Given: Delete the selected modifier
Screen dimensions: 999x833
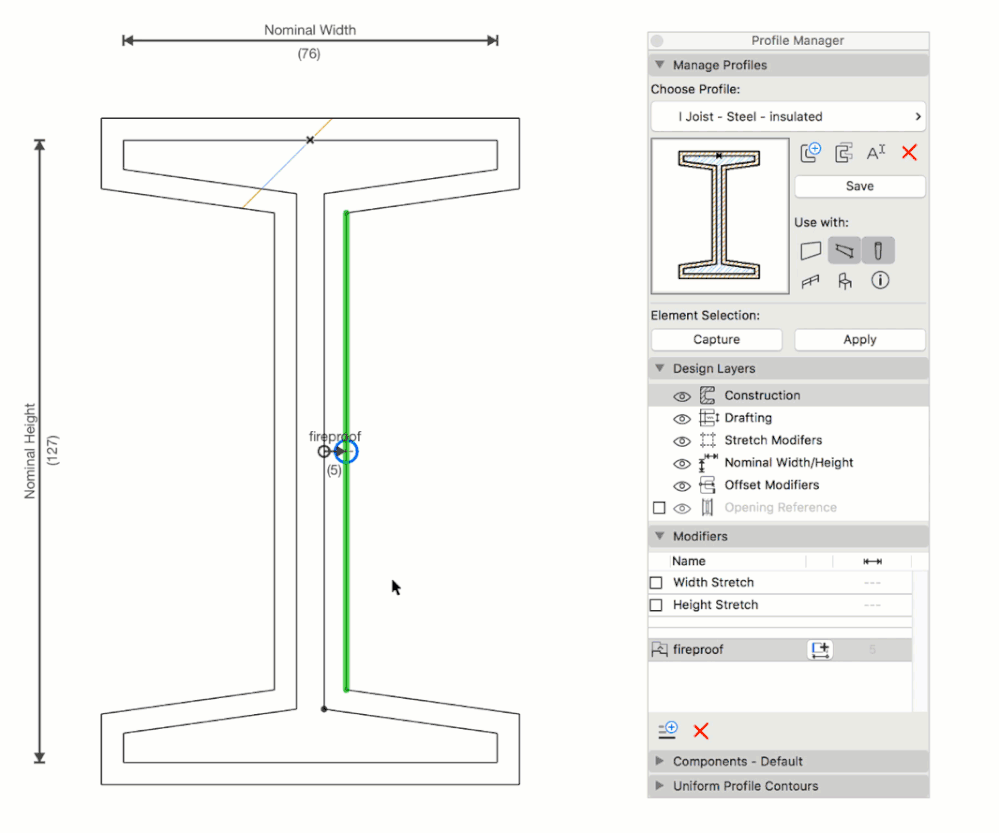Looking at the screenshot, I should click(701, 730).
